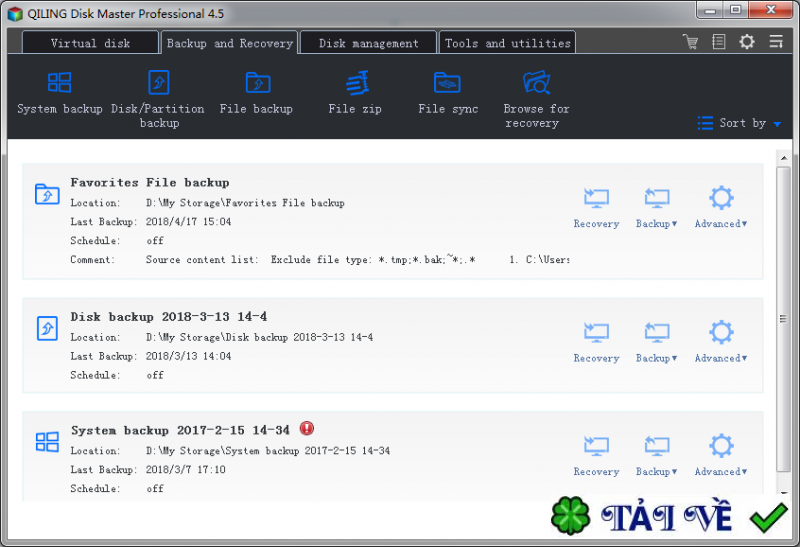This screenshot has width=800, height=547.
Task: Click Recovery for Favorites File backup
Action: 596,208
